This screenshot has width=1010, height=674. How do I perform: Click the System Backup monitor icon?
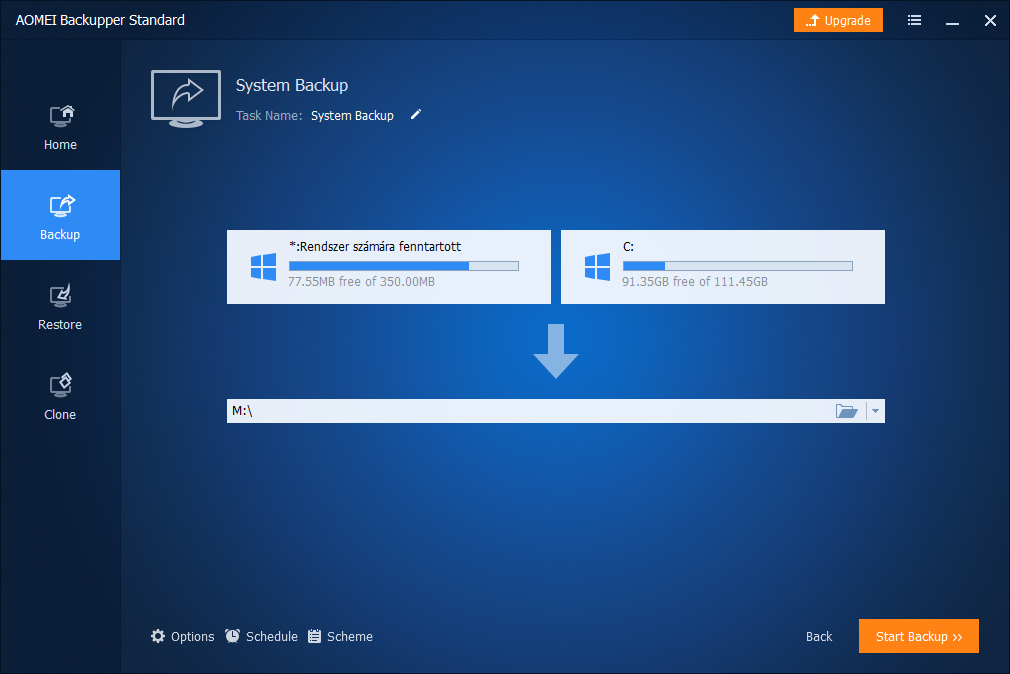(186, 98)
